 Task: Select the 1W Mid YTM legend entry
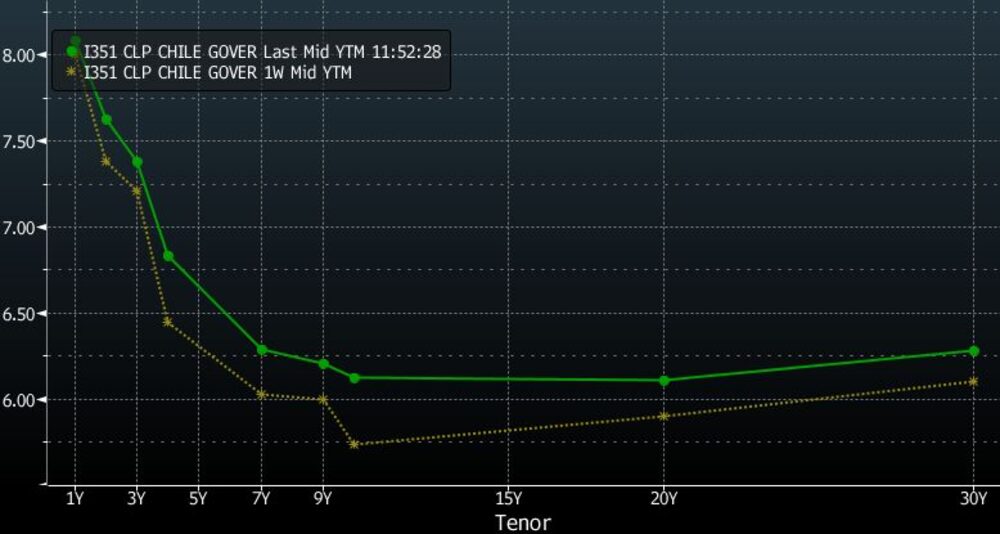point(217,72)
